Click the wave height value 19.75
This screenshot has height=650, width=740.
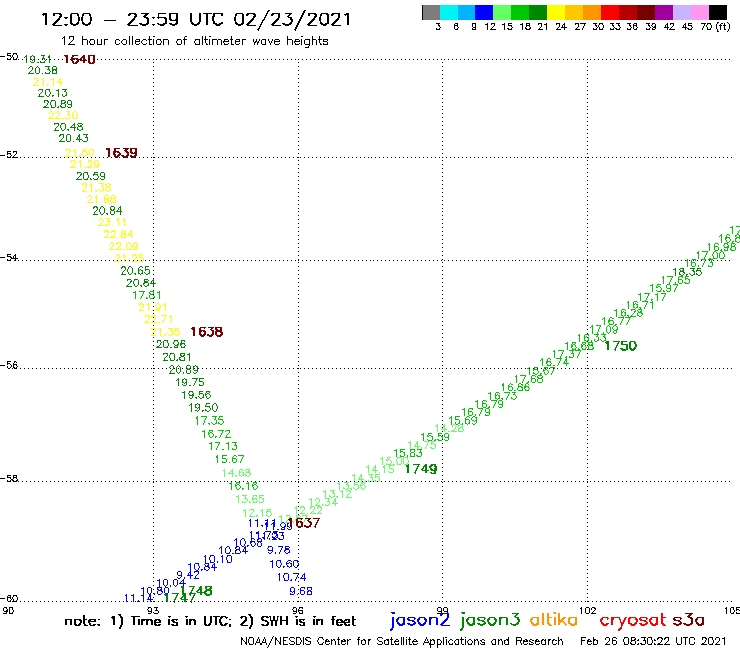190,382
